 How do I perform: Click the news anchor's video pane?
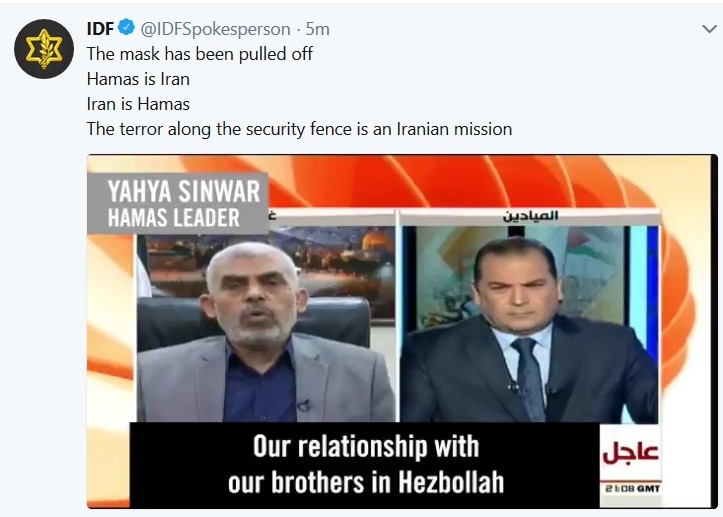point(530,323)
